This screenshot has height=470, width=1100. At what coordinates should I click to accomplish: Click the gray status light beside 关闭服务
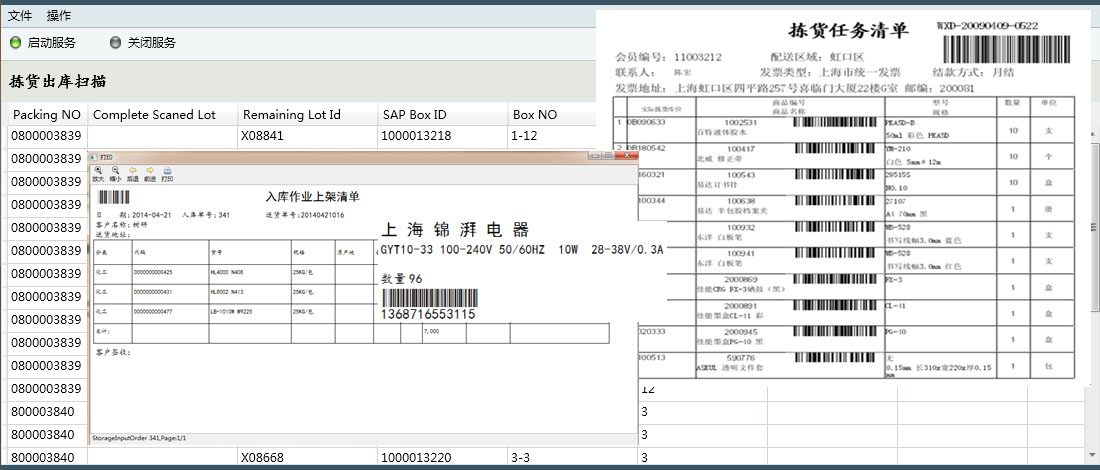116,42
